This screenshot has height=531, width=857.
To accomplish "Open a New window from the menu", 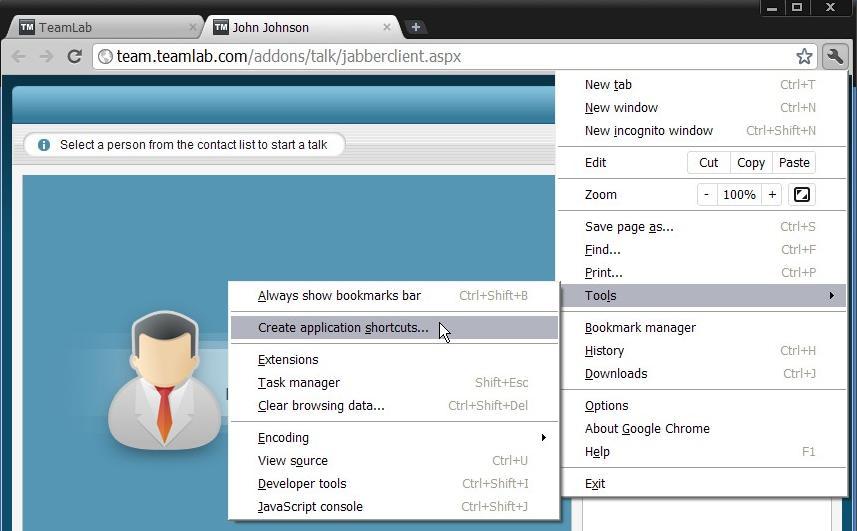I will pyautogui.click(x=701, y=108).
